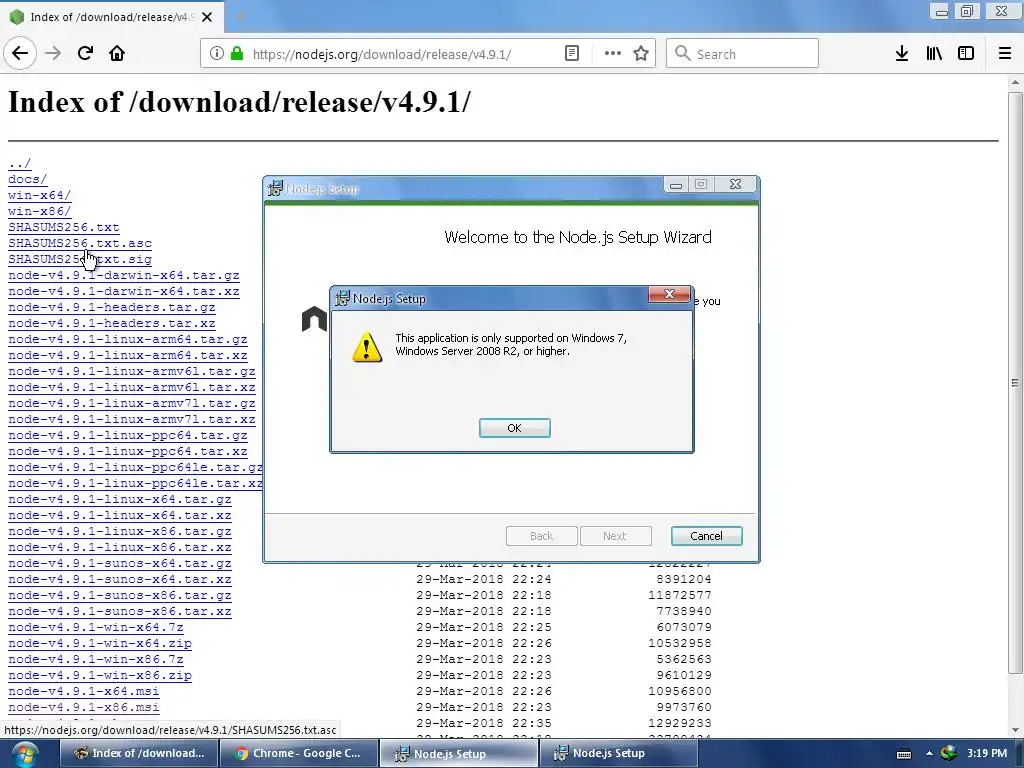Download node-v4.9.1-x86.msi installer

click(x=84, y=707)
